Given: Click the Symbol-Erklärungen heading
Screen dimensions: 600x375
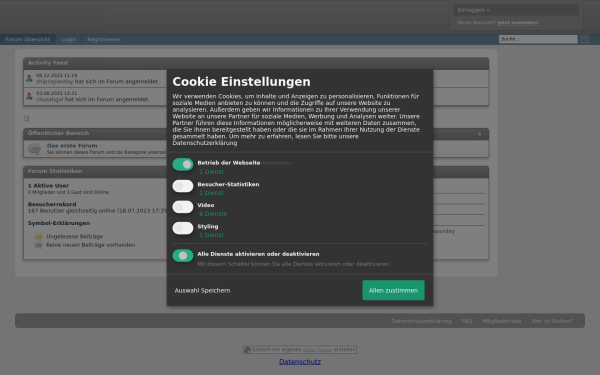Looking at the screenshot, I should pos(59,223).
